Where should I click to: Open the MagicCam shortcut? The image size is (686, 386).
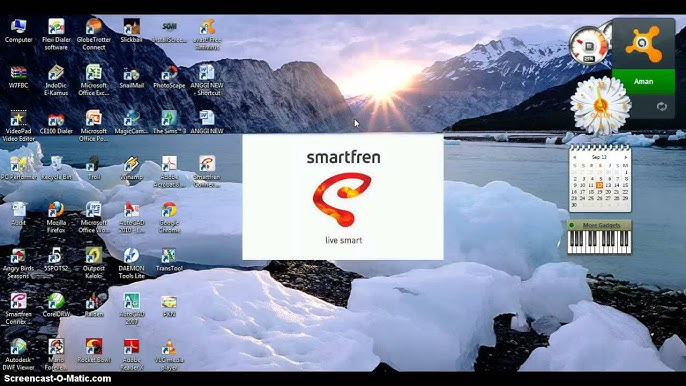tap(131, 123)
